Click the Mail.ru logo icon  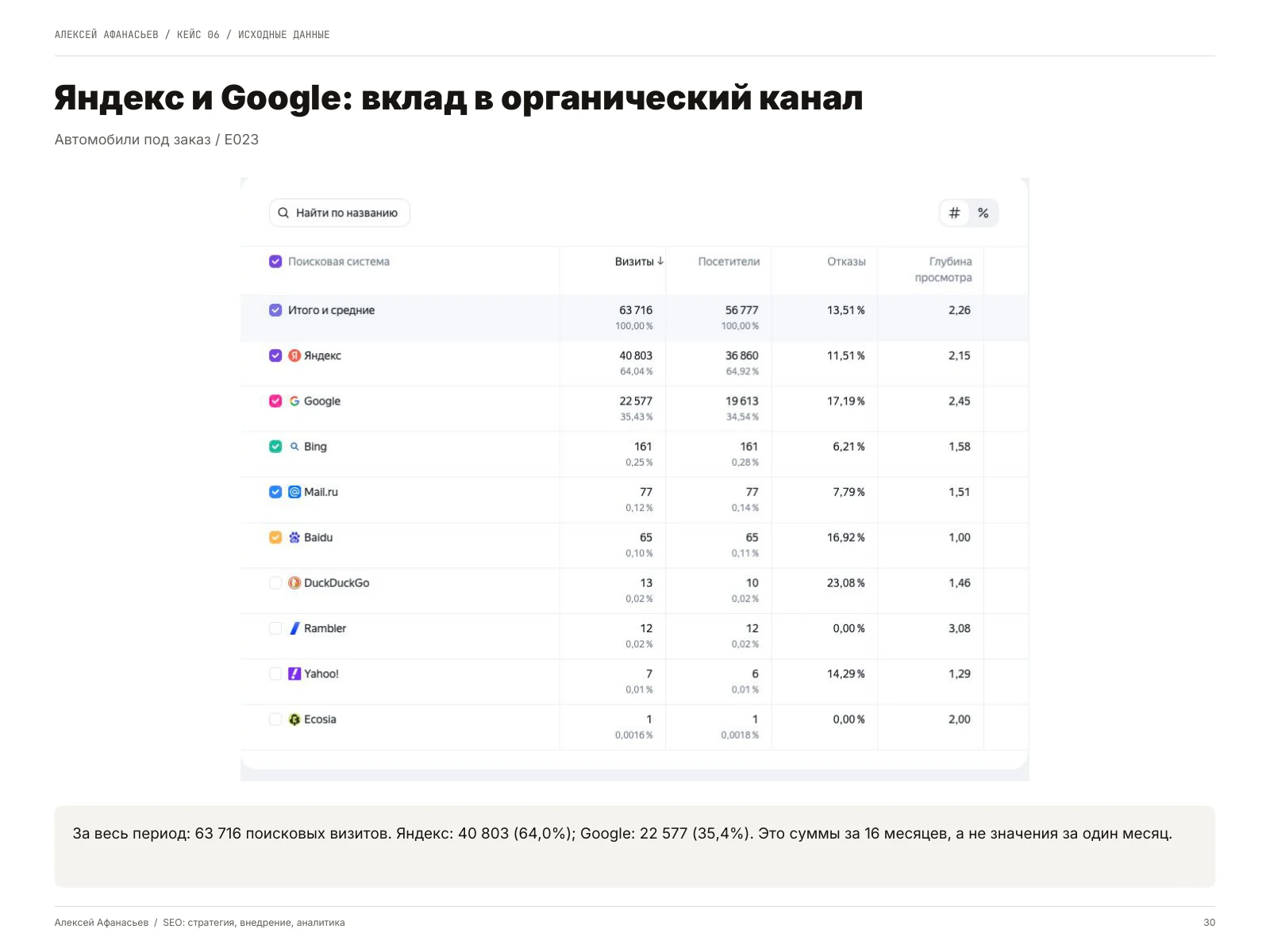point(294,492)
